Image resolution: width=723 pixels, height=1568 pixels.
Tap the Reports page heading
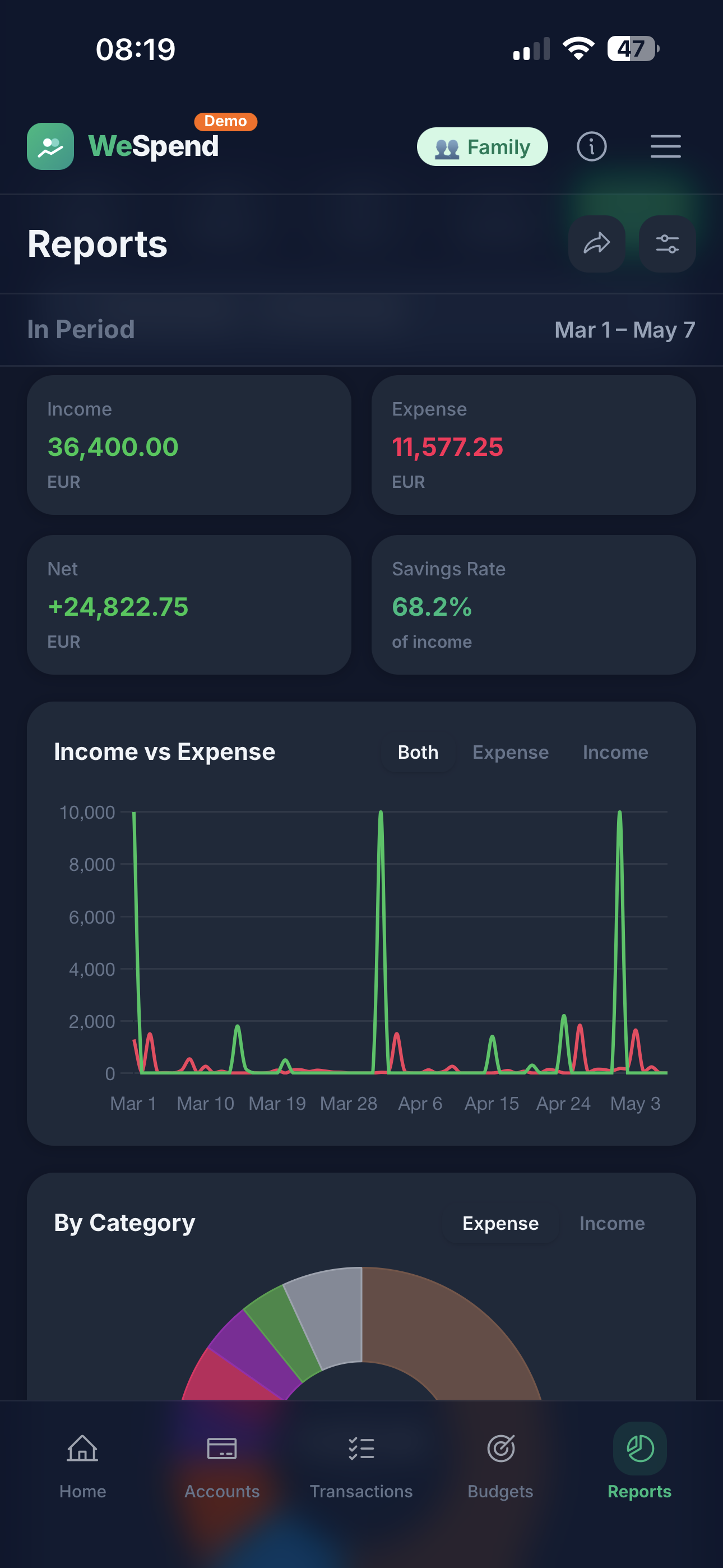pos(98,244)
